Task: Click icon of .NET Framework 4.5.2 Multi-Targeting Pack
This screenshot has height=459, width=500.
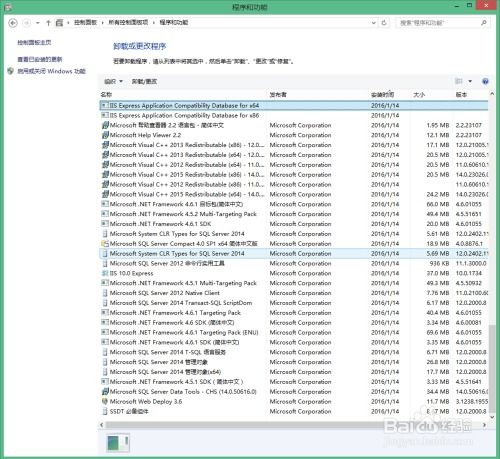Action: point(105,214)
